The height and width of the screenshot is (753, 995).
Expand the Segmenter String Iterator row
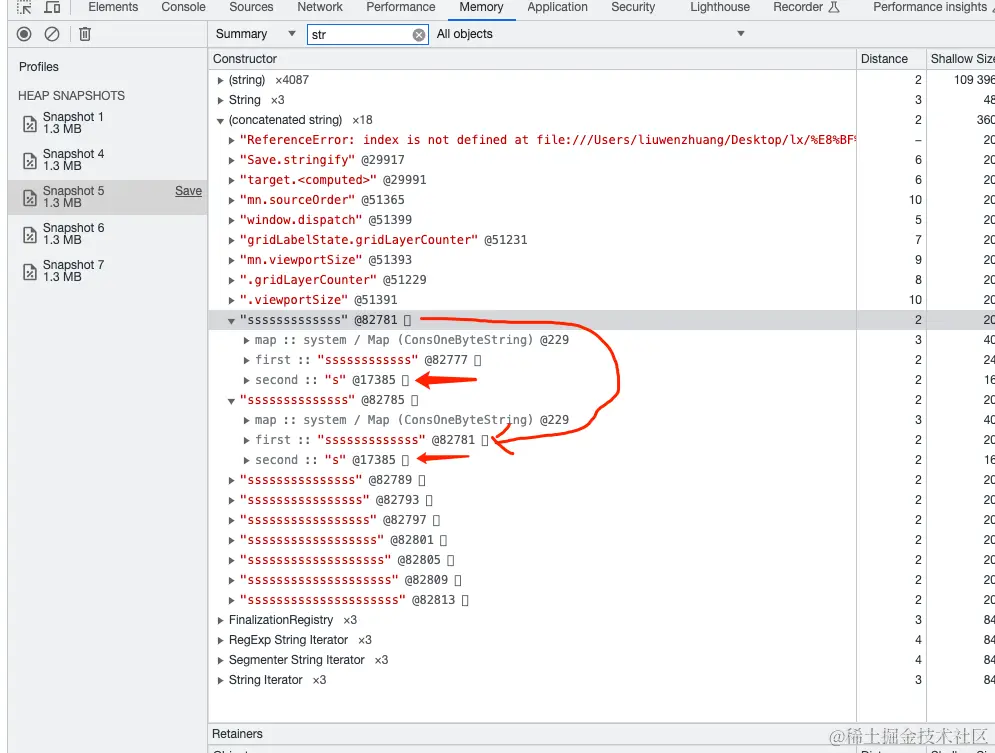pyautogui.click(x=220, y=660)
